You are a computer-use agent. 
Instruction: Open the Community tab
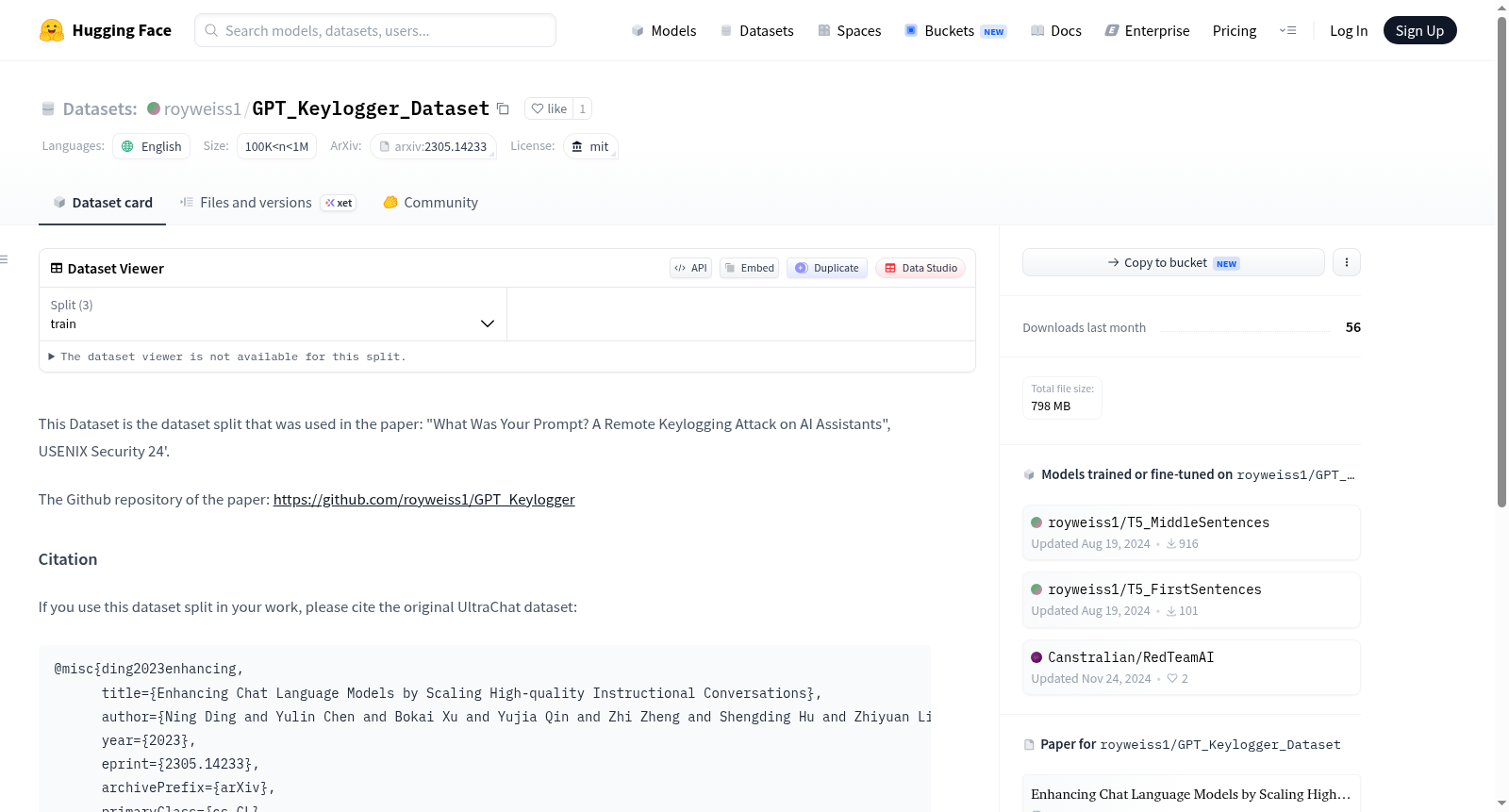[x=430, y=203]
